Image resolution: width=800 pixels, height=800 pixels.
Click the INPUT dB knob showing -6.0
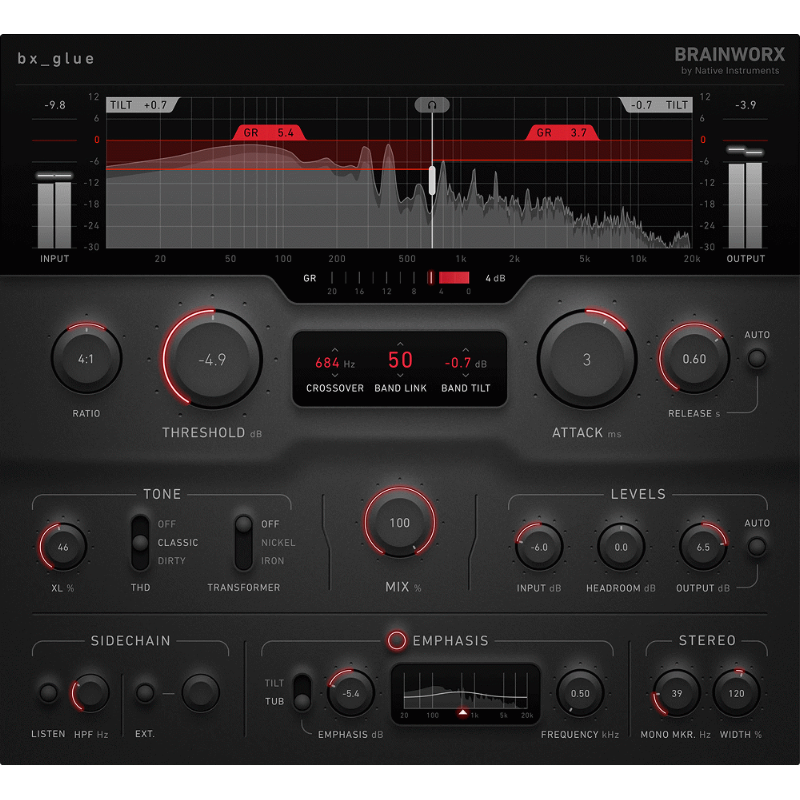[539, 546]
